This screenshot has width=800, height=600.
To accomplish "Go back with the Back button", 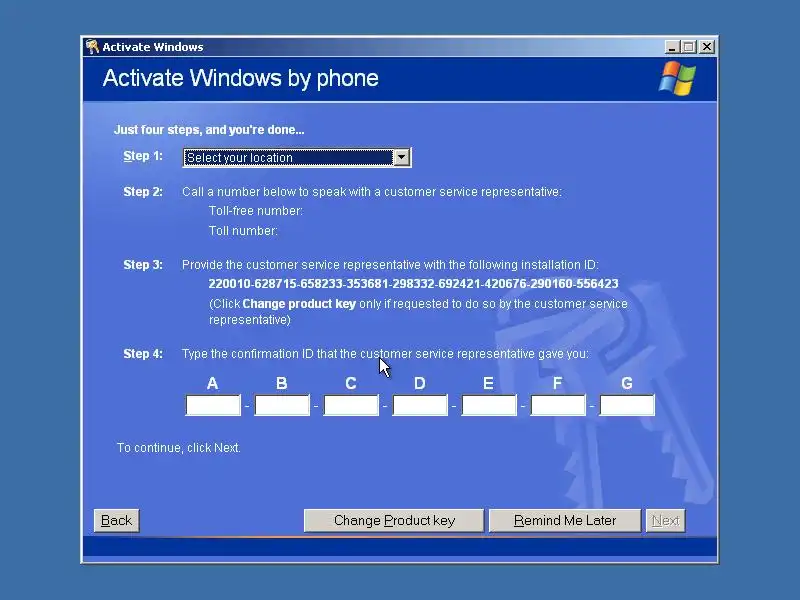I will pyautogui.click(x=116, y=520).
